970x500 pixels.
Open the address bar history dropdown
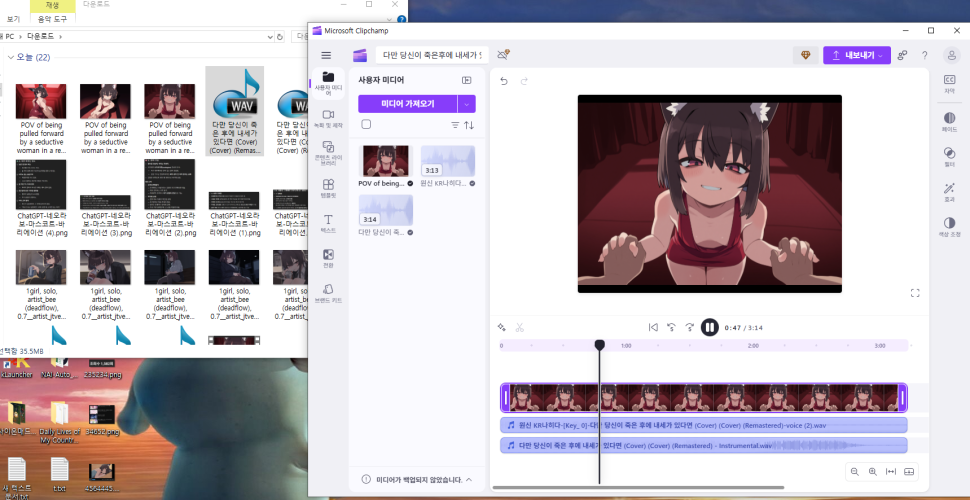(270, 37)
